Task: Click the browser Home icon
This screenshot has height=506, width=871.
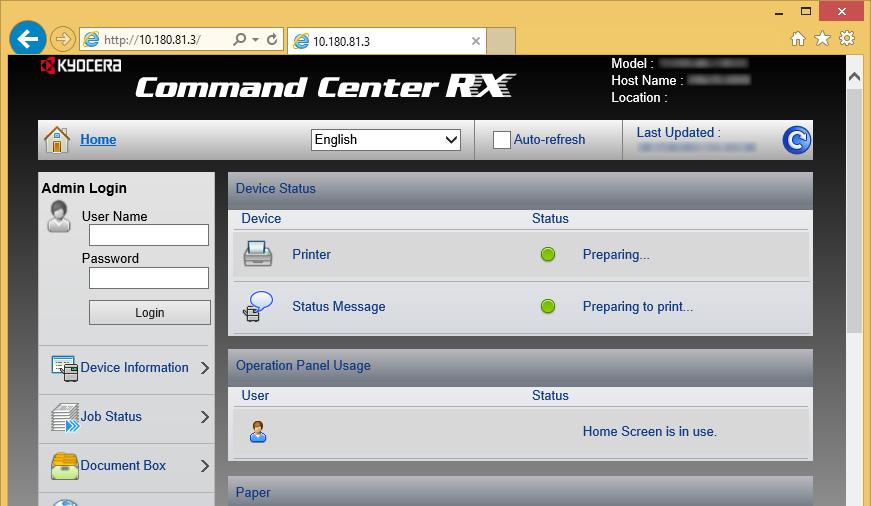Action: click(x=798, y=38)
